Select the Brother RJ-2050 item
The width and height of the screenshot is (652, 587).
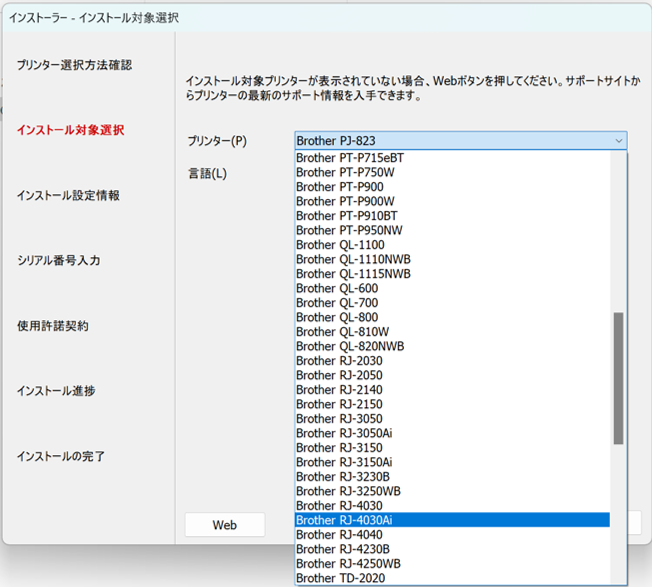(x=452, y=375)
